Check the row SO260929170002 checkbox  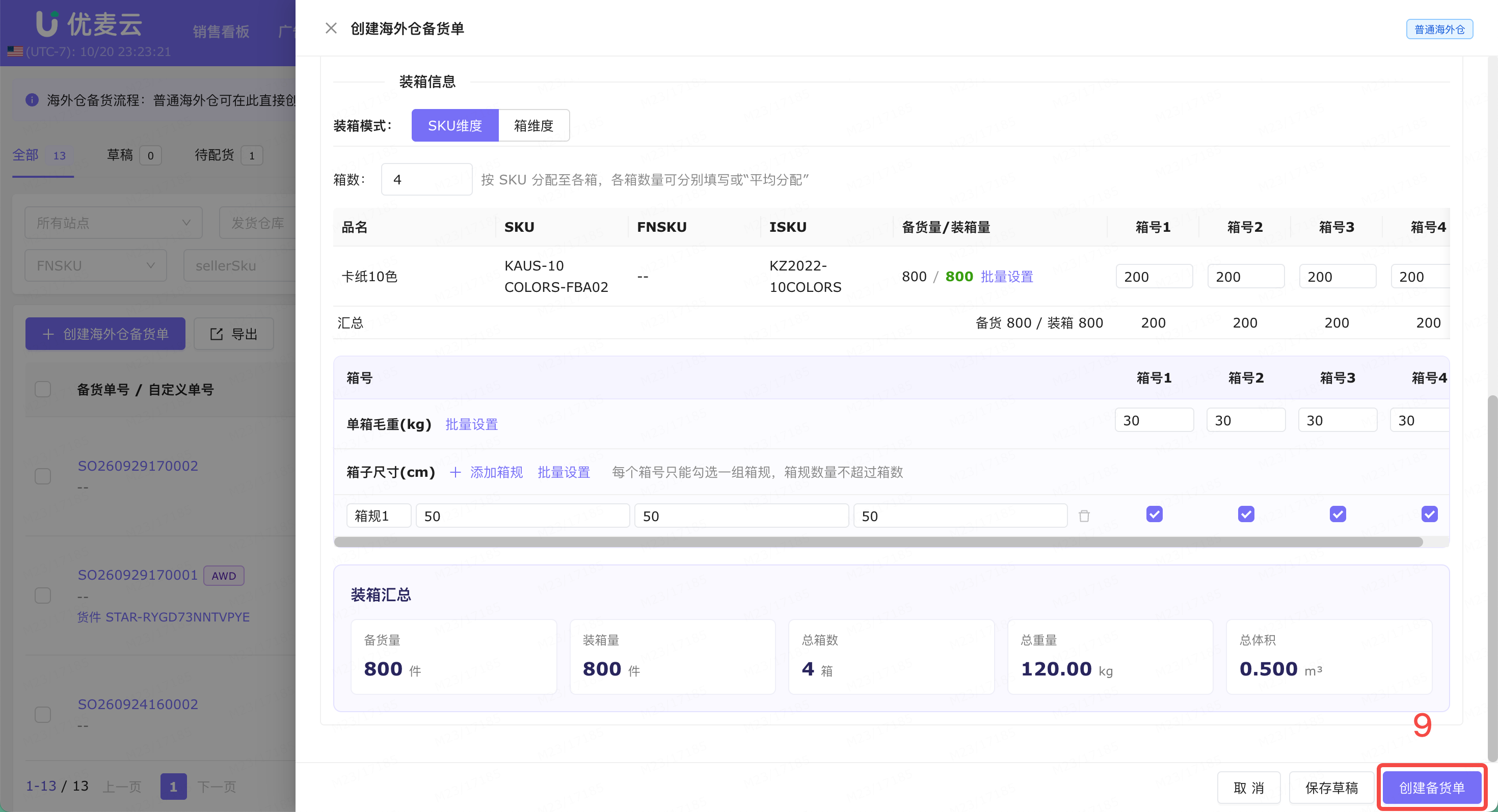(x=43, y=476)
